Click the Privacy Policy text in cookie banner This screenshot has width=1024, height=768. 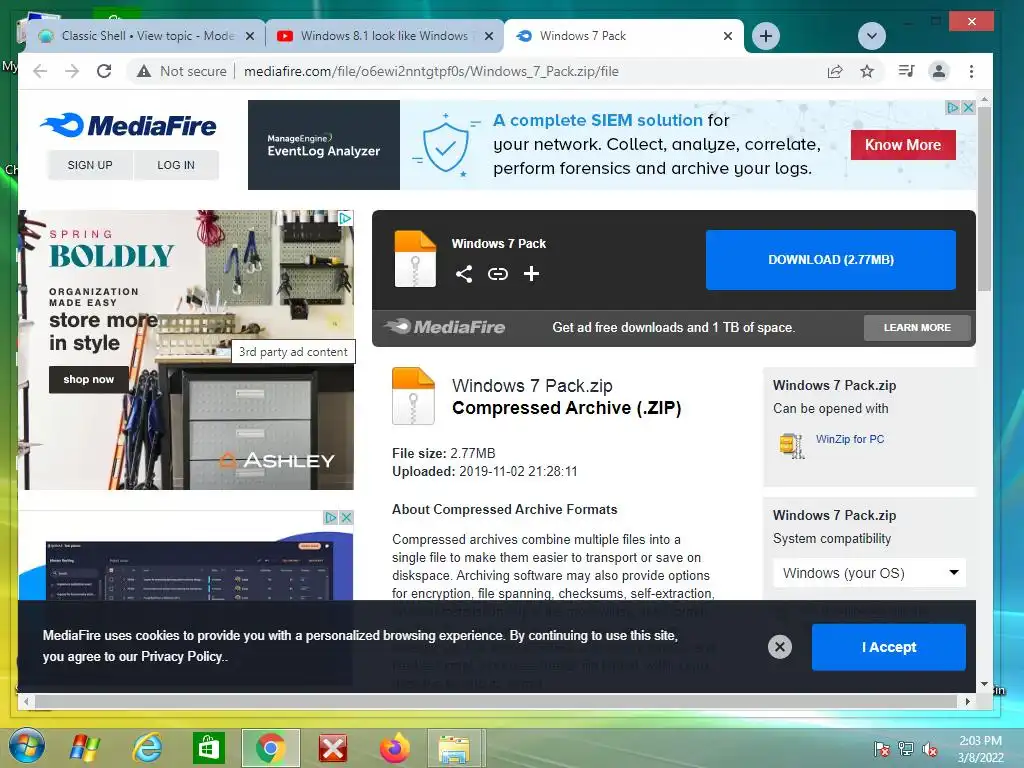click(182, 656)
